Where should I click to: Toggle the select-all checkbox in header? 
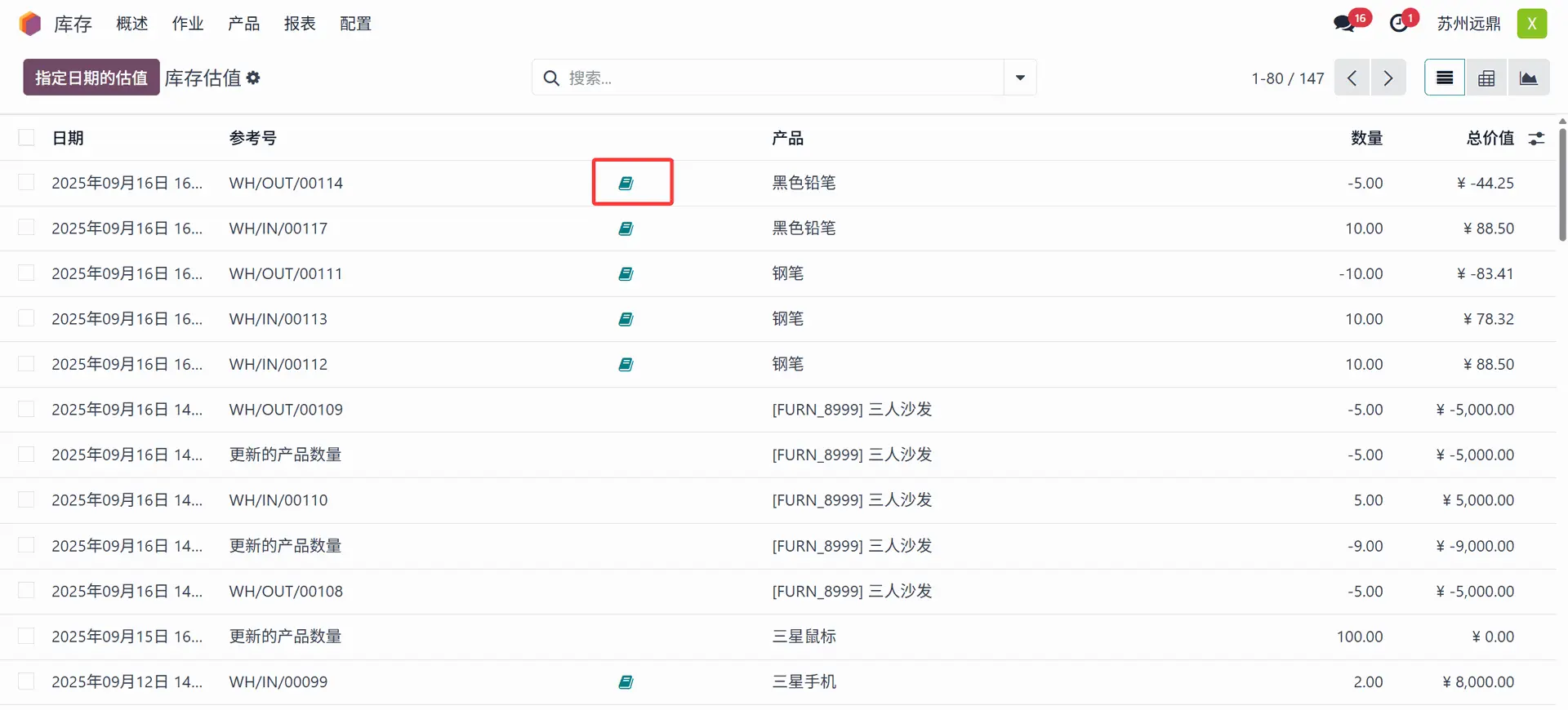point(27,138)
